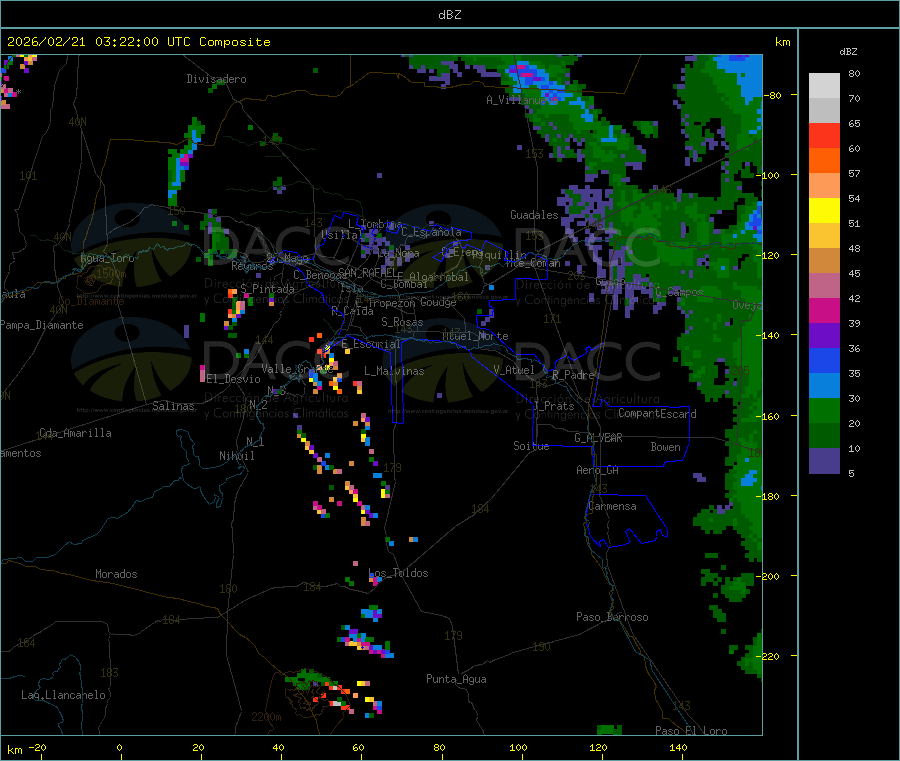Click the V_Atuel map label

[x=514, y=370]
